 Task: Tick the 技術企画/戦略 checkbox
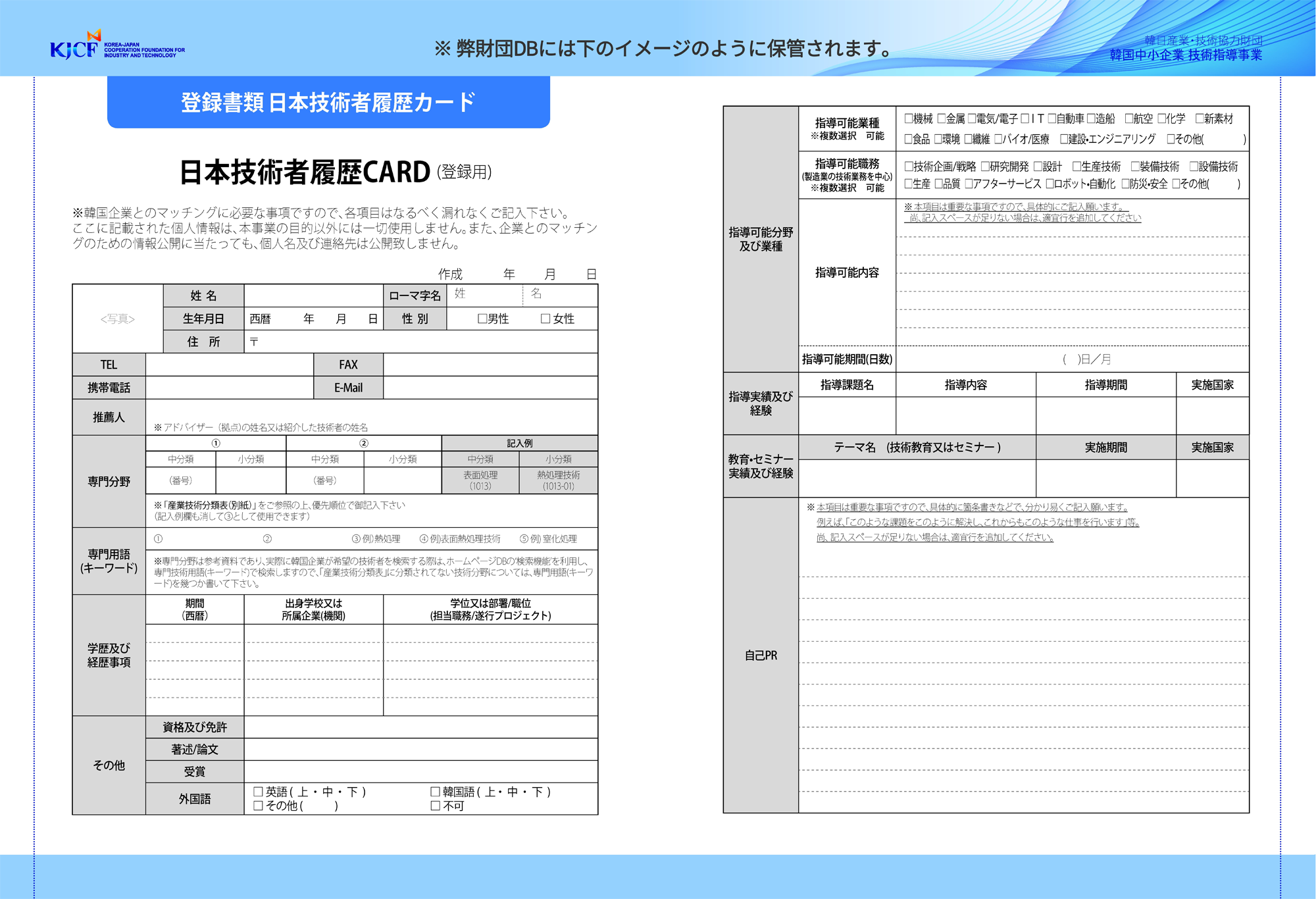[909, 167]
